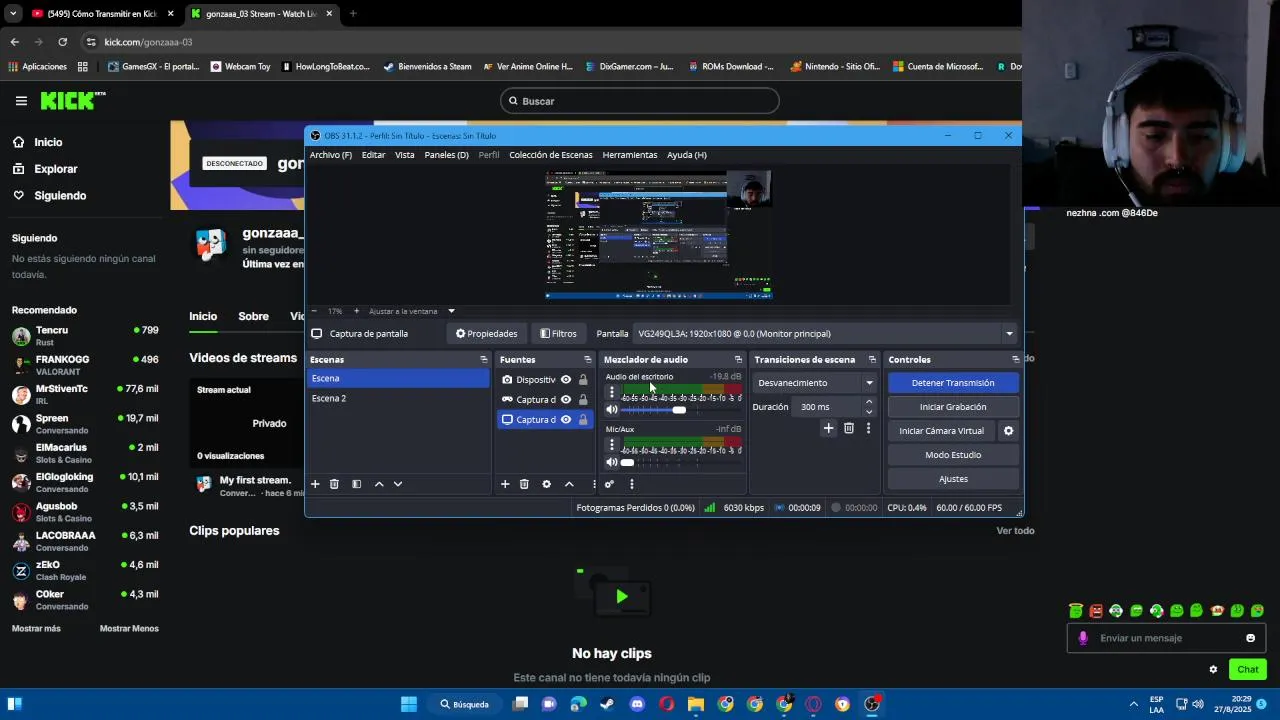Toggle lock on Dispositiv source

583,380
